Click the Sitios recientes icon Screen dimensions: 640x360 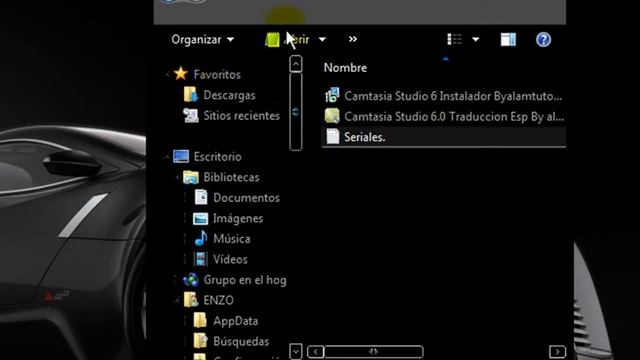pyautogui.click(x=191, y=116)
